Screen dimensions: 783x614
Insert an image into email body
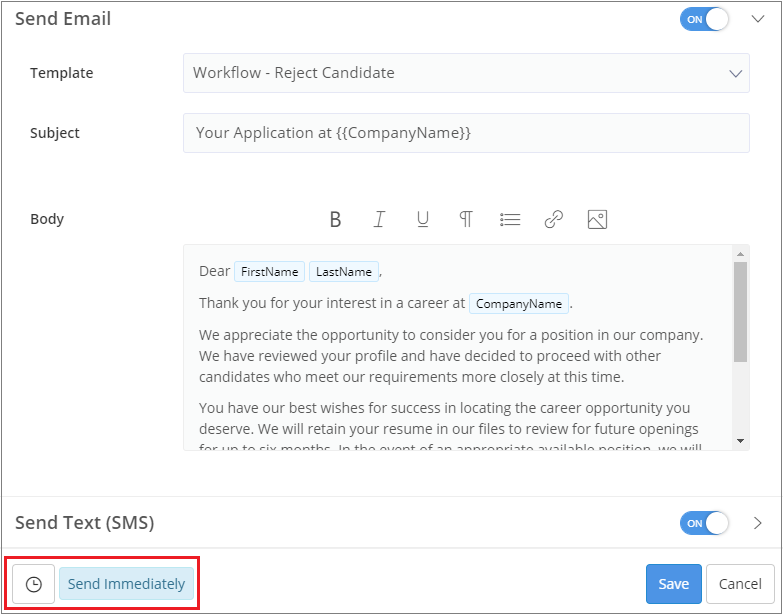point(597,220)
